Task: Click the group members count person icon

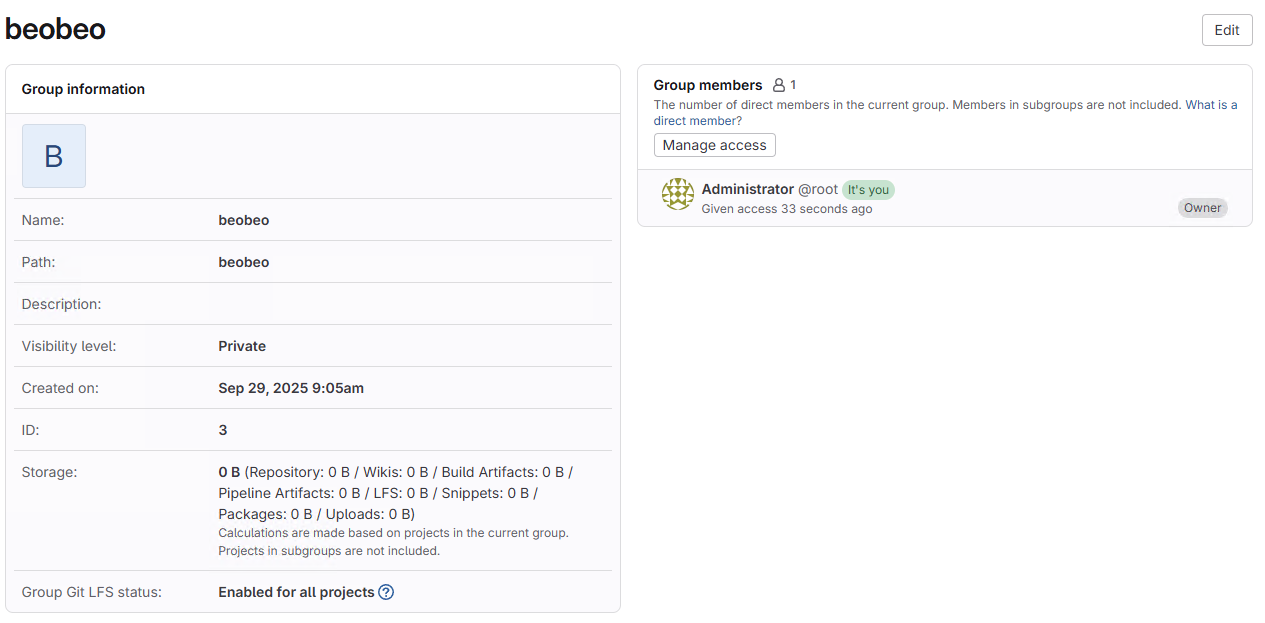Action: click(x=780, y=86)
